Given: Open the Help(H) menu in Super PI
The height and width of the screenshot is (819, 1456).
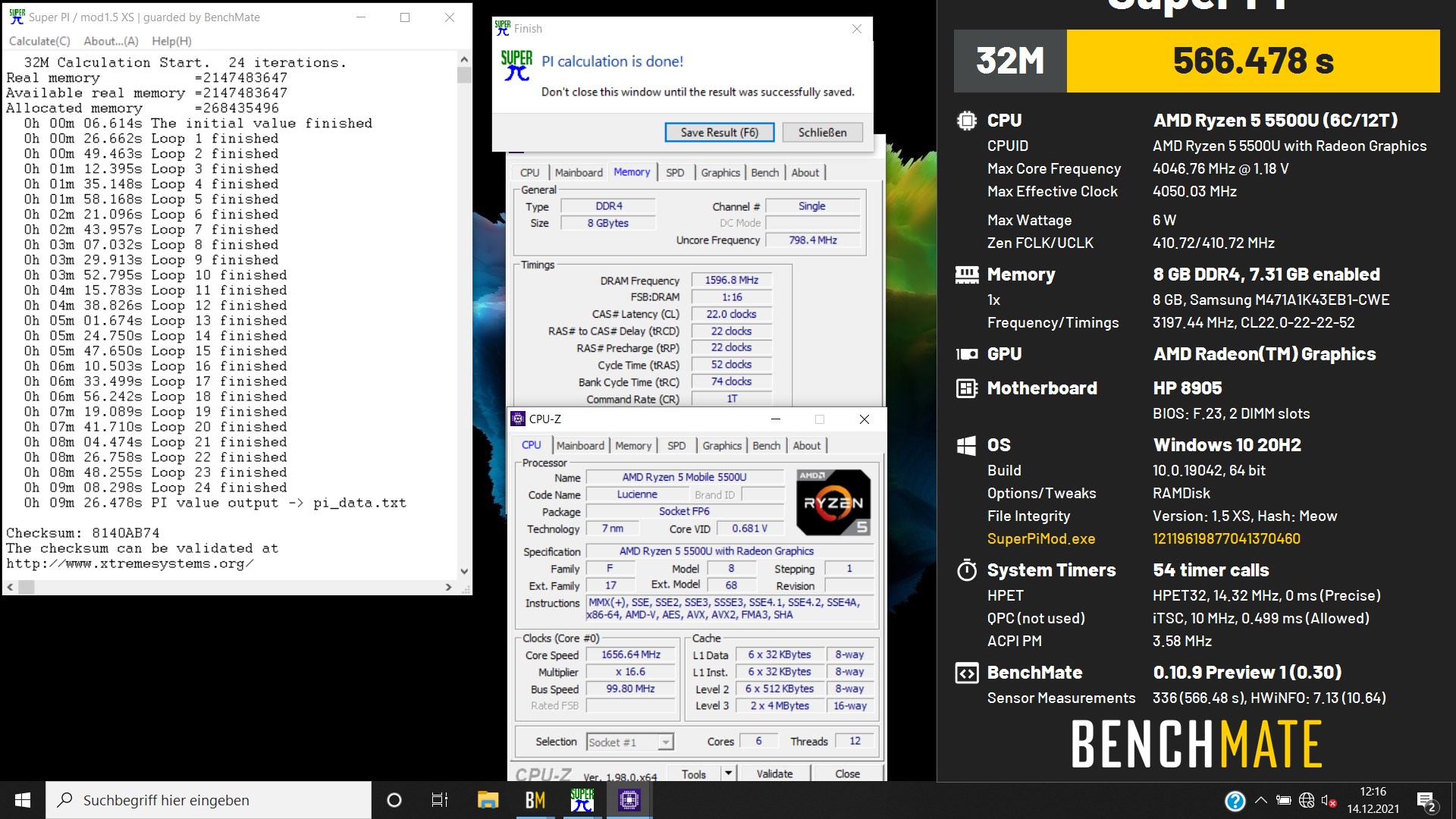Looking at the screenshot, I should click(171, 41).
